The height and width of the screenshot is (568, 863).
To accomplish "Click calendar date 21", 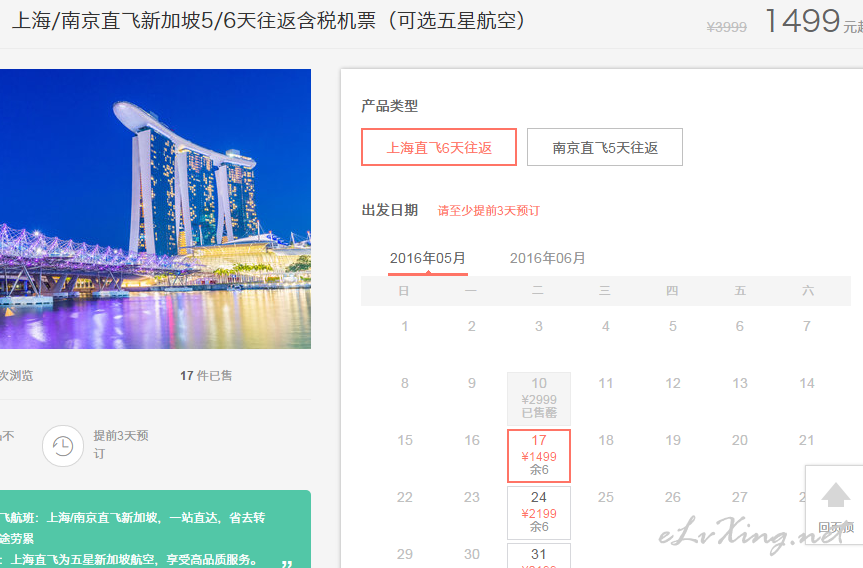I will tap(807, 440).
